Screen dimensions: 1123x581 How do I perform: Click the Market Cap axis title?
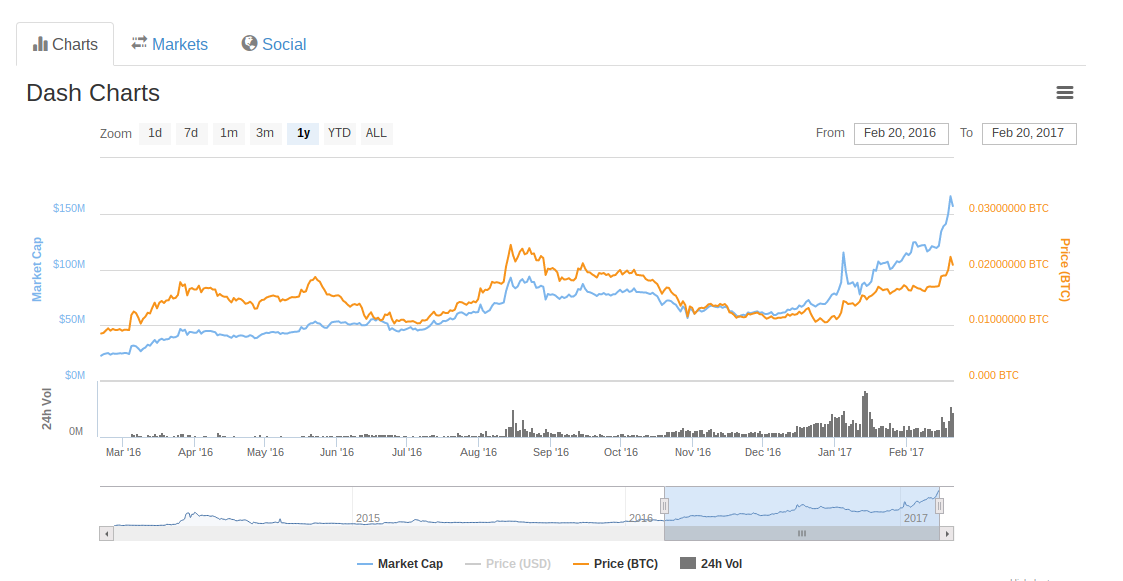pyautogui.click(x=37, y=269)
